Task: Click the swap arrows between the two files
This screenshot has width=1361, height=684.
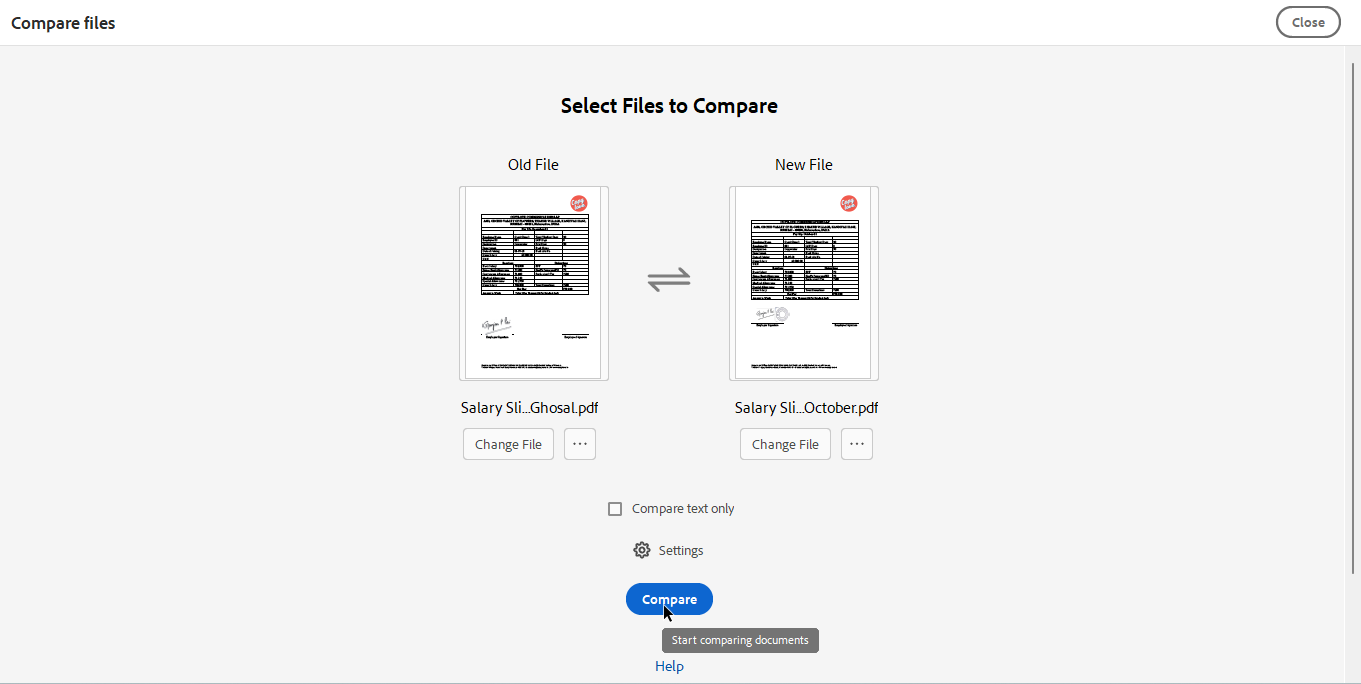Action: (x=669, y=281)
